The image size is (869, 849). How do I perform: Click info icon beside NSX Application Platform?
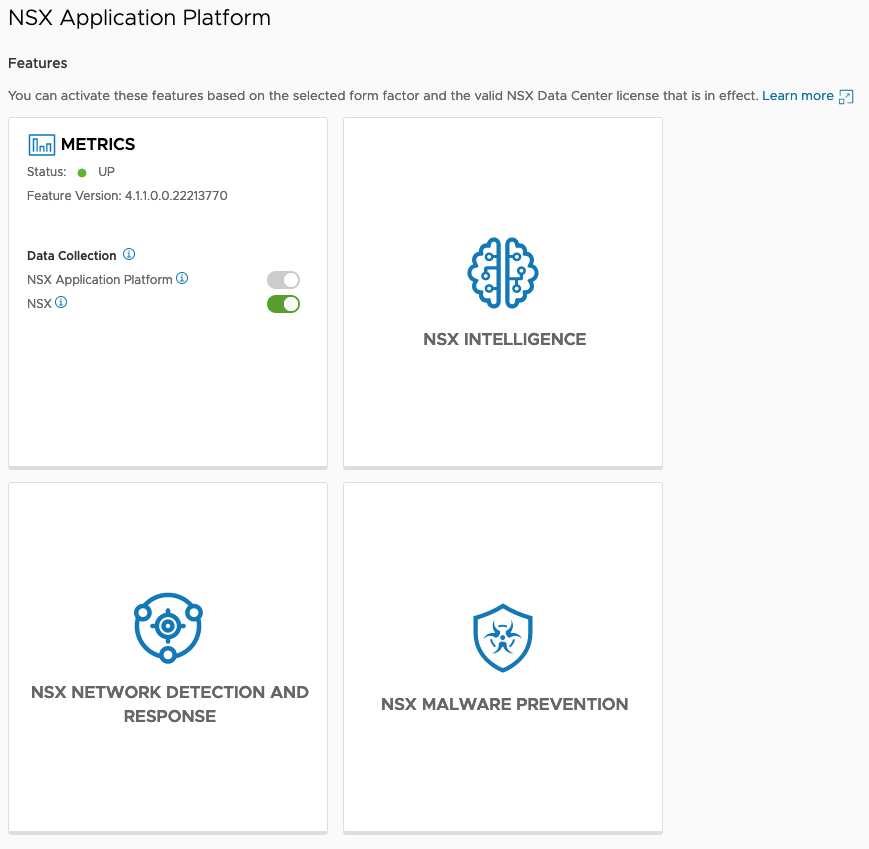click(182, 279)
